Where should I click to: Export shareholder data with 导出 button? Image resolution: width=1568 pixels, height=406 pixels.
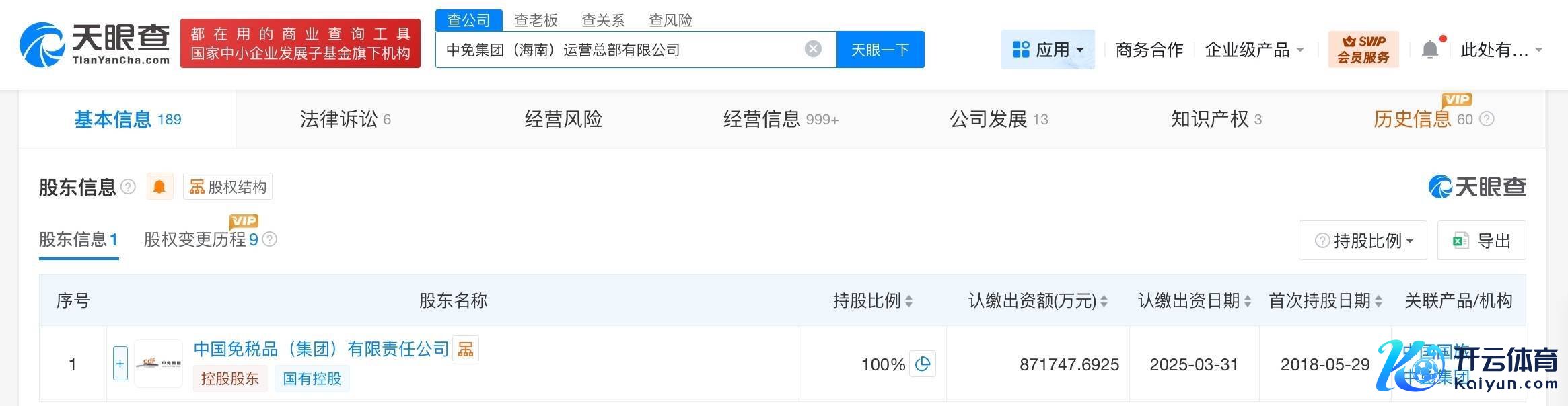tap(1481, 241)
